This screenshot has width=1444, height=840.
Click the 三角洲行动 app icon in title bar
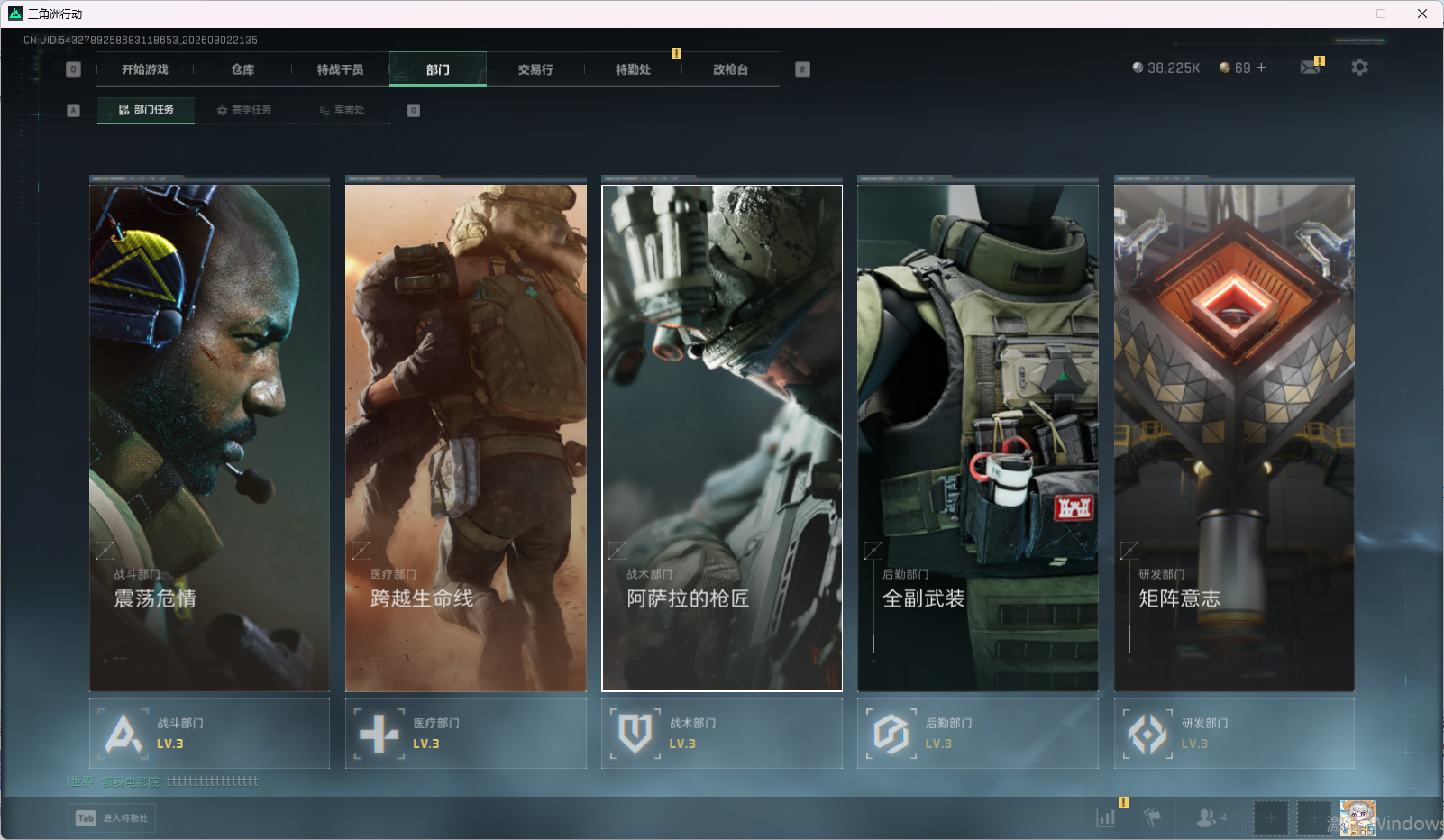[15, 14]
